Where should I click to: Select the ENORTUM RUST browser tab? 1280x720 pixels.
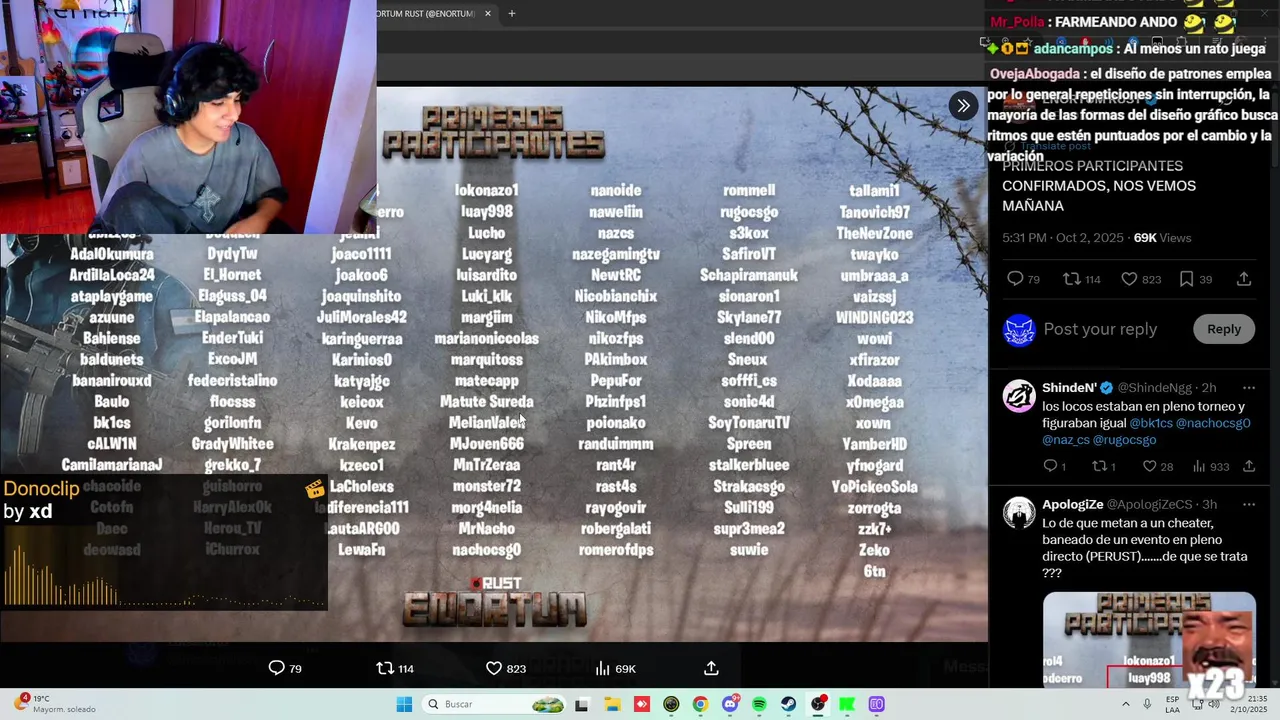point(428,13)
